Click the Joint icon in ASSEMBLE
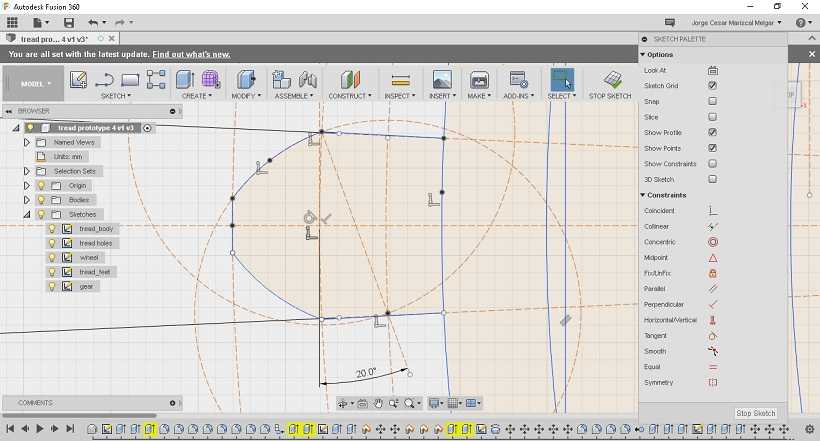The image size is (820, 441). tap(308, 80)
